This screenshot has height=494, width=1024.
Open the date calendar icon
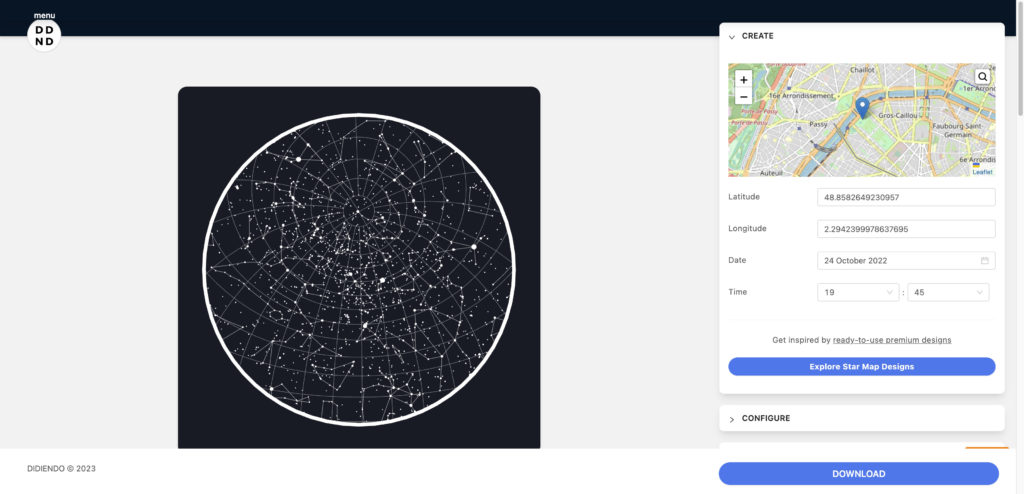point(984,260)
